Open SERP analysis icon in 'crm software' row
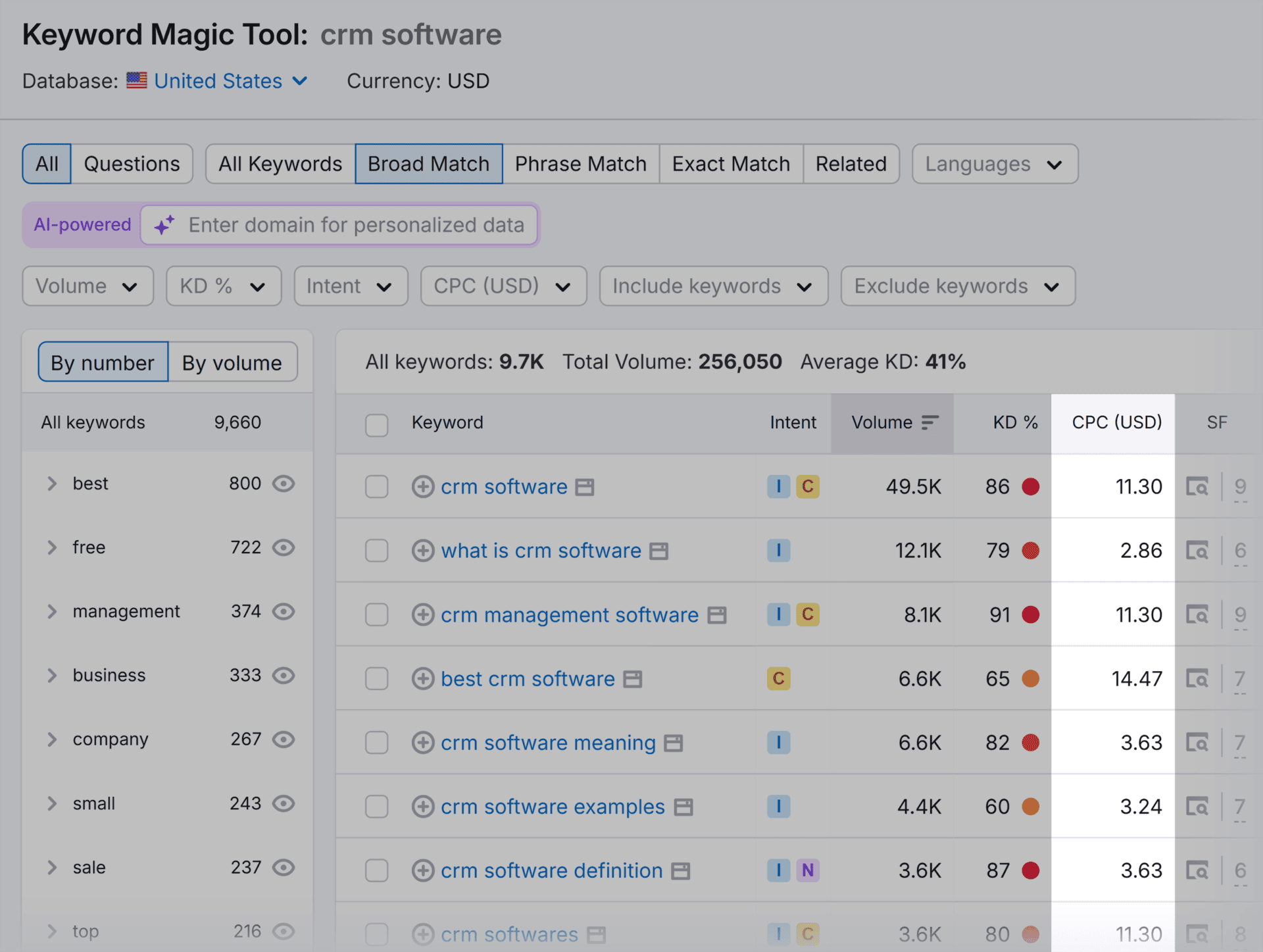The width and height of the screenshot is (1263, 952). coord(1197,487)
